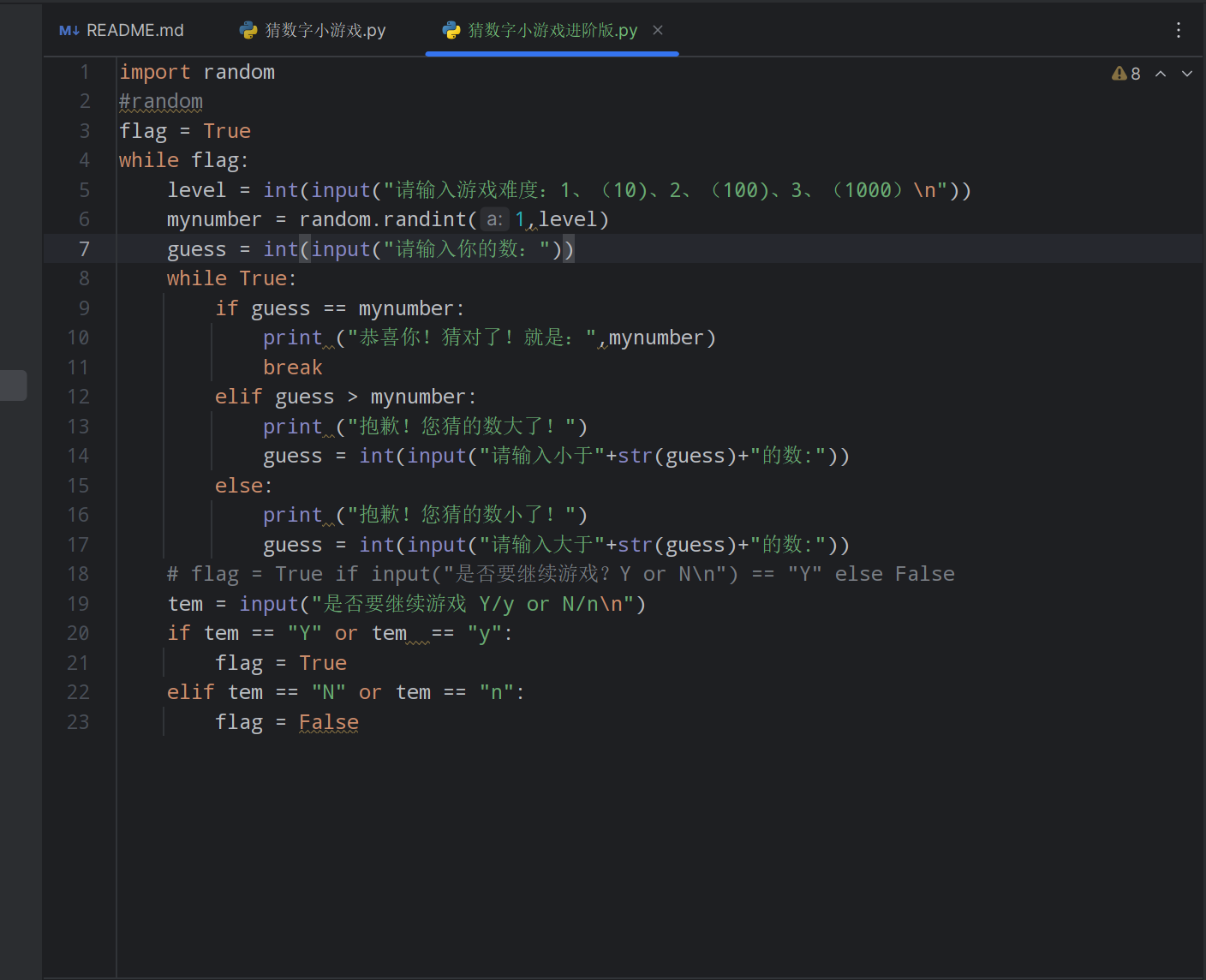This screenshot has height=980, width=1206.
Task: Click the 'break' statement on line 11
Action: [x=293, y=367]
